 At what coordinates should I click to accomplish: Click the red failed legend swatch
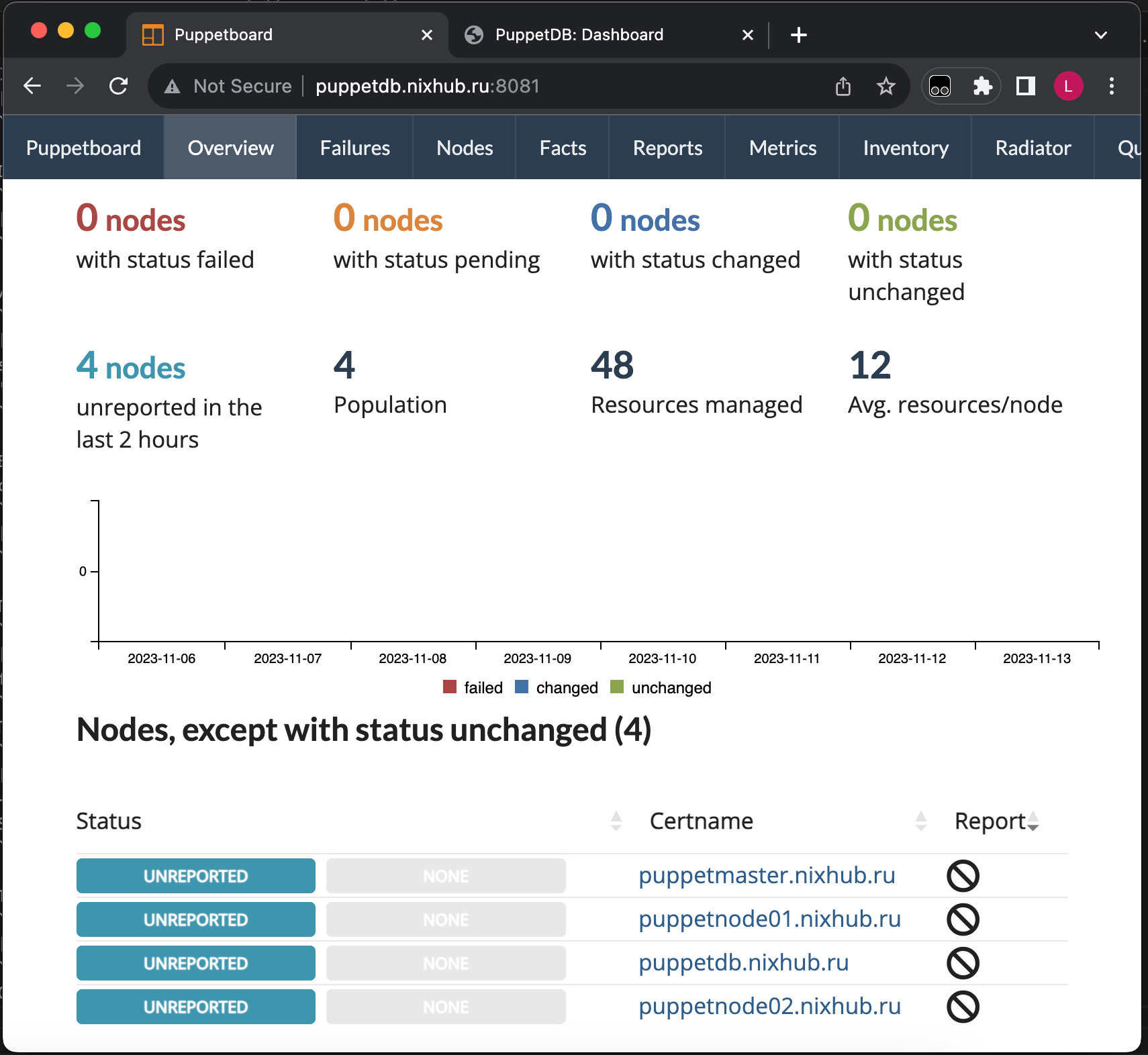pos(450,687)
